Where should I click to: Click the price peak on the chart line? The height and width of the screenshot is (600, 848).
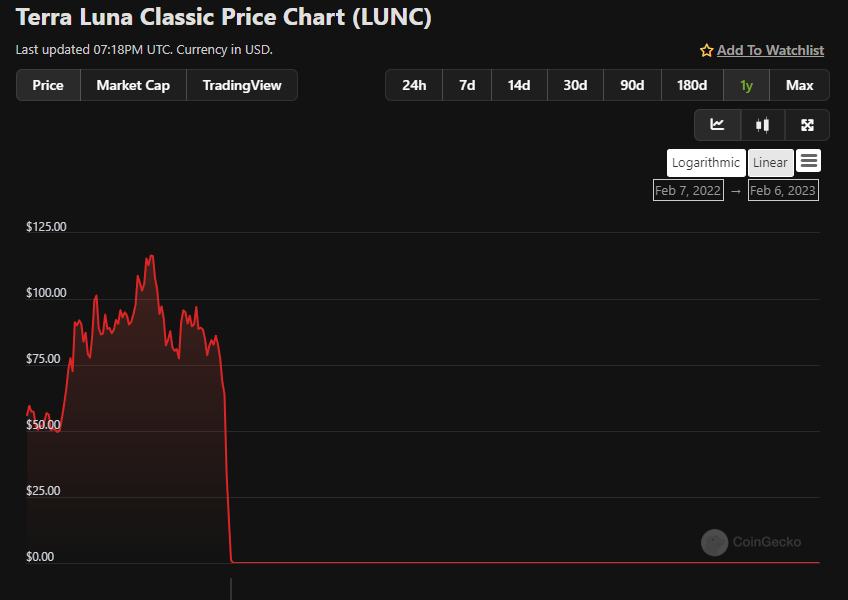[x=150, y=256]
